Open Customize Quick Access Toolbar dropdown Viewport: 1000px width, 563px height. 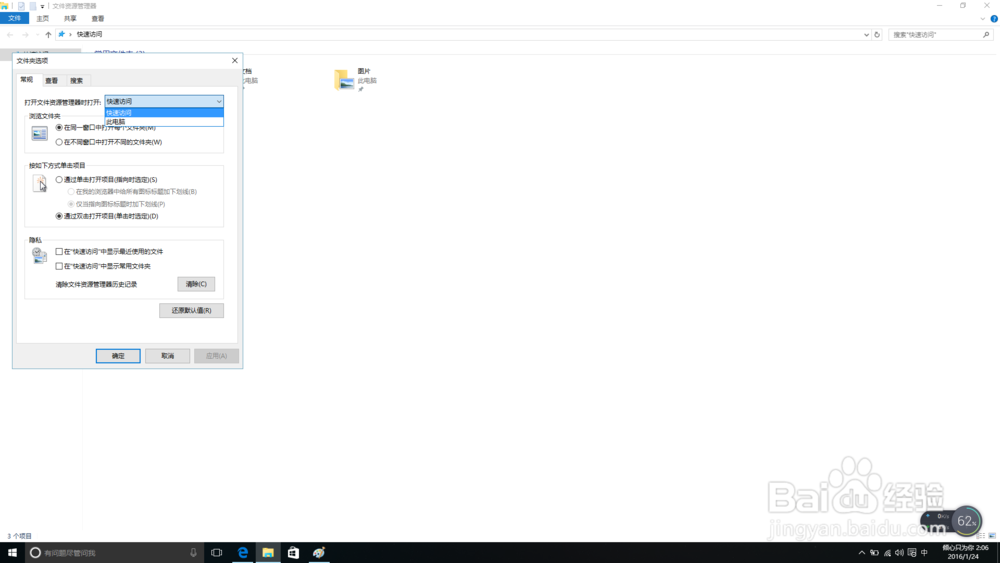[42, 6]
